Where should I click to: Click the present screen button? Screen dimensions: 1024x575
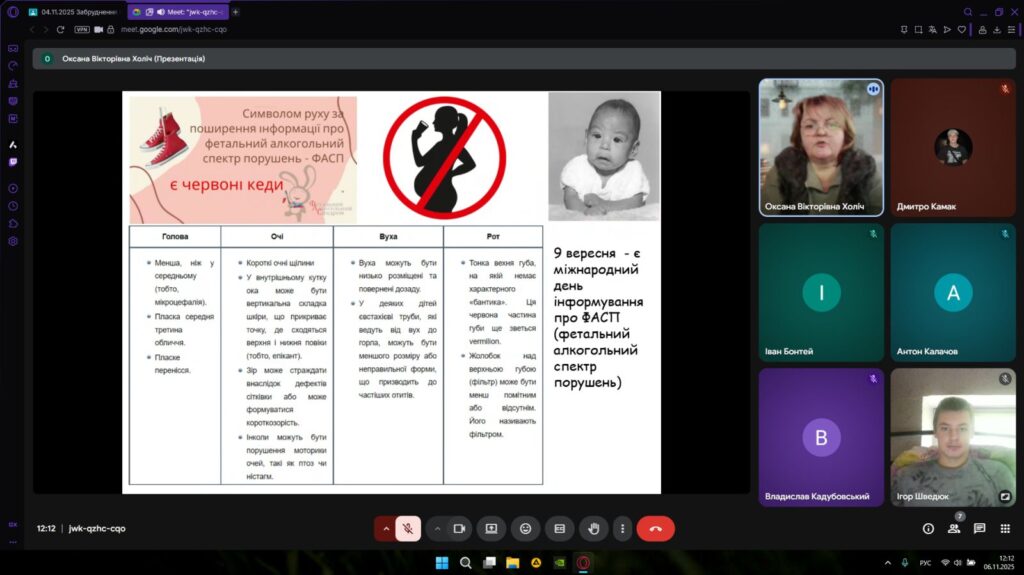[492, 528]
